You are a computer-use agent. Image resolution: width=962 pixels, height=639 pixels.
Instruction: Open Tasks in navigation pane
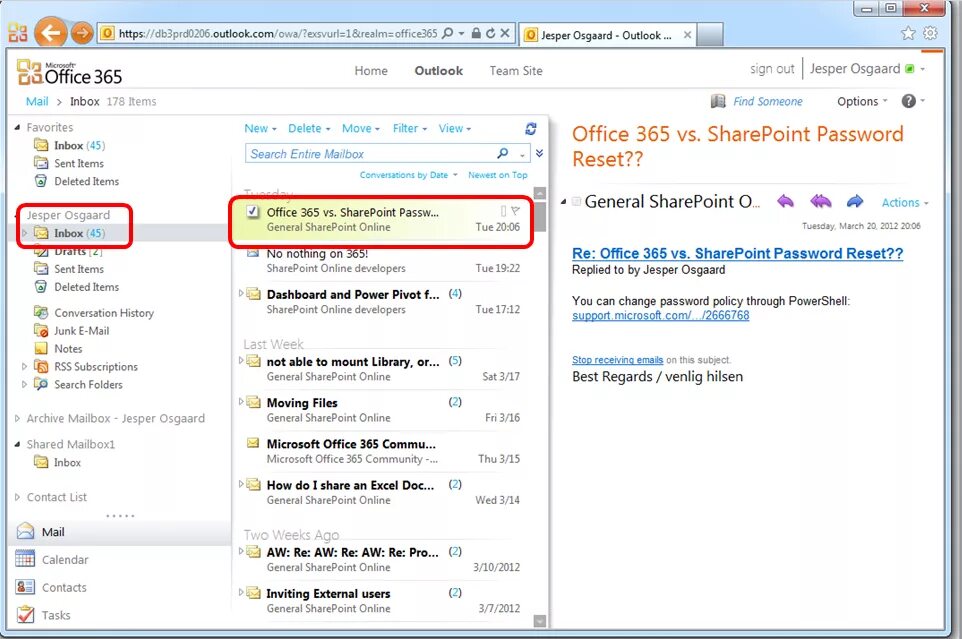tap(56, 614)
